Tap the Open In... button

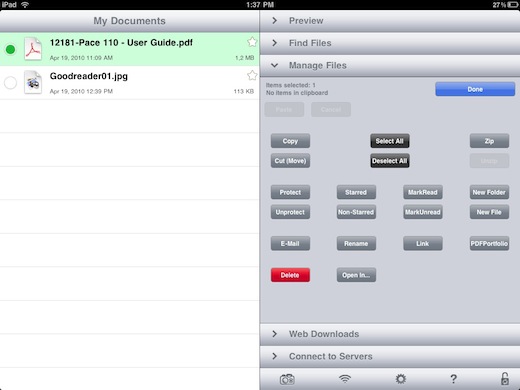356,275
